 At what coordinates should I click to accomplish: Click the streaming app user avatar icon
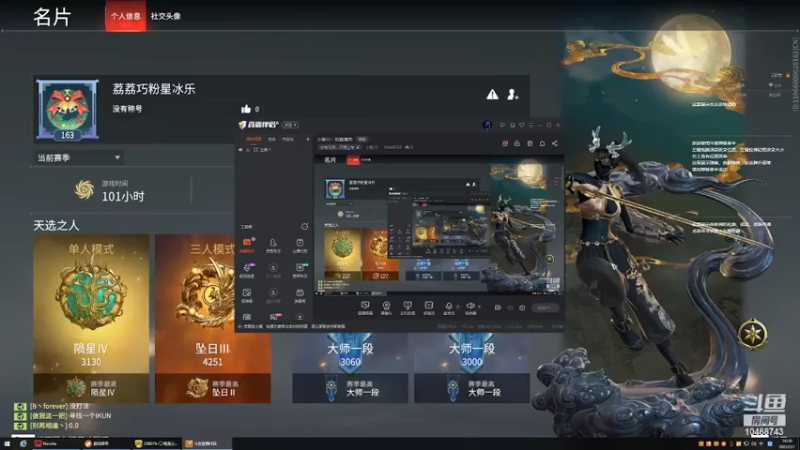(x=487, y=125)
